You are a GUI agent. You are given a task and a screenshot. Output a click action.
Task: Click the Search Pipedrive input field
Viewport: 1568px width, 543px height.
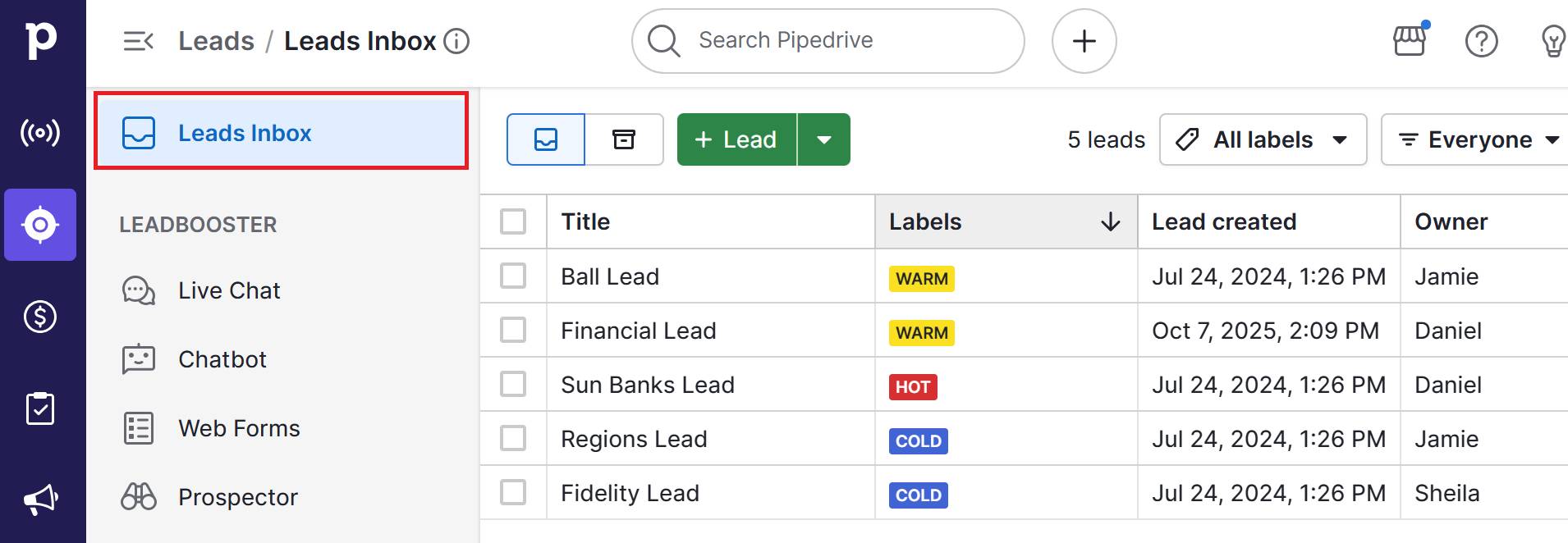click(828, 41)
